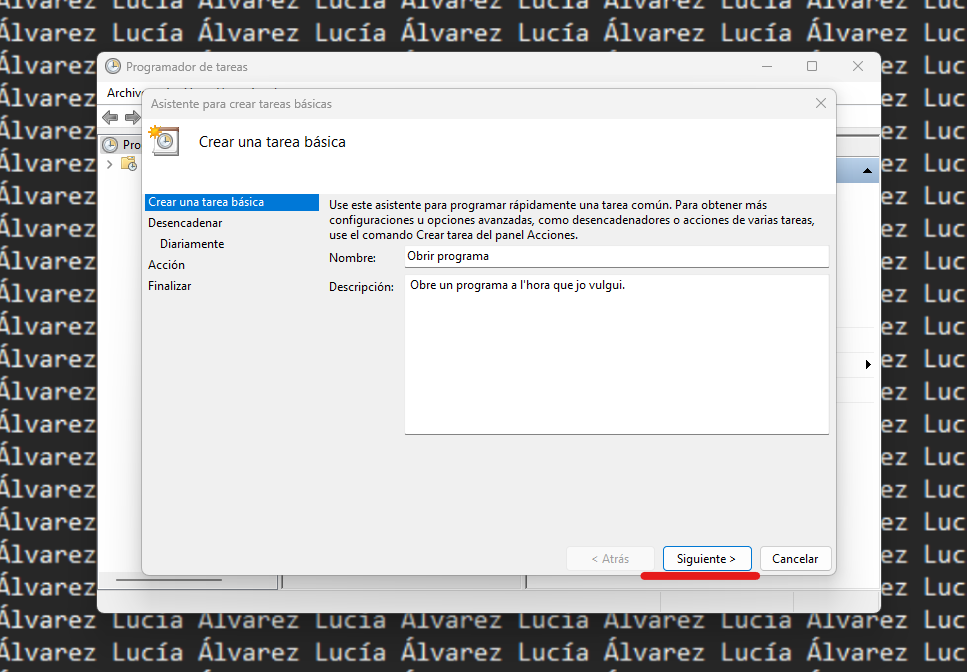Click the Siguiente button
The width and height of the screenshot is (967, 672).
click(707, 558)
